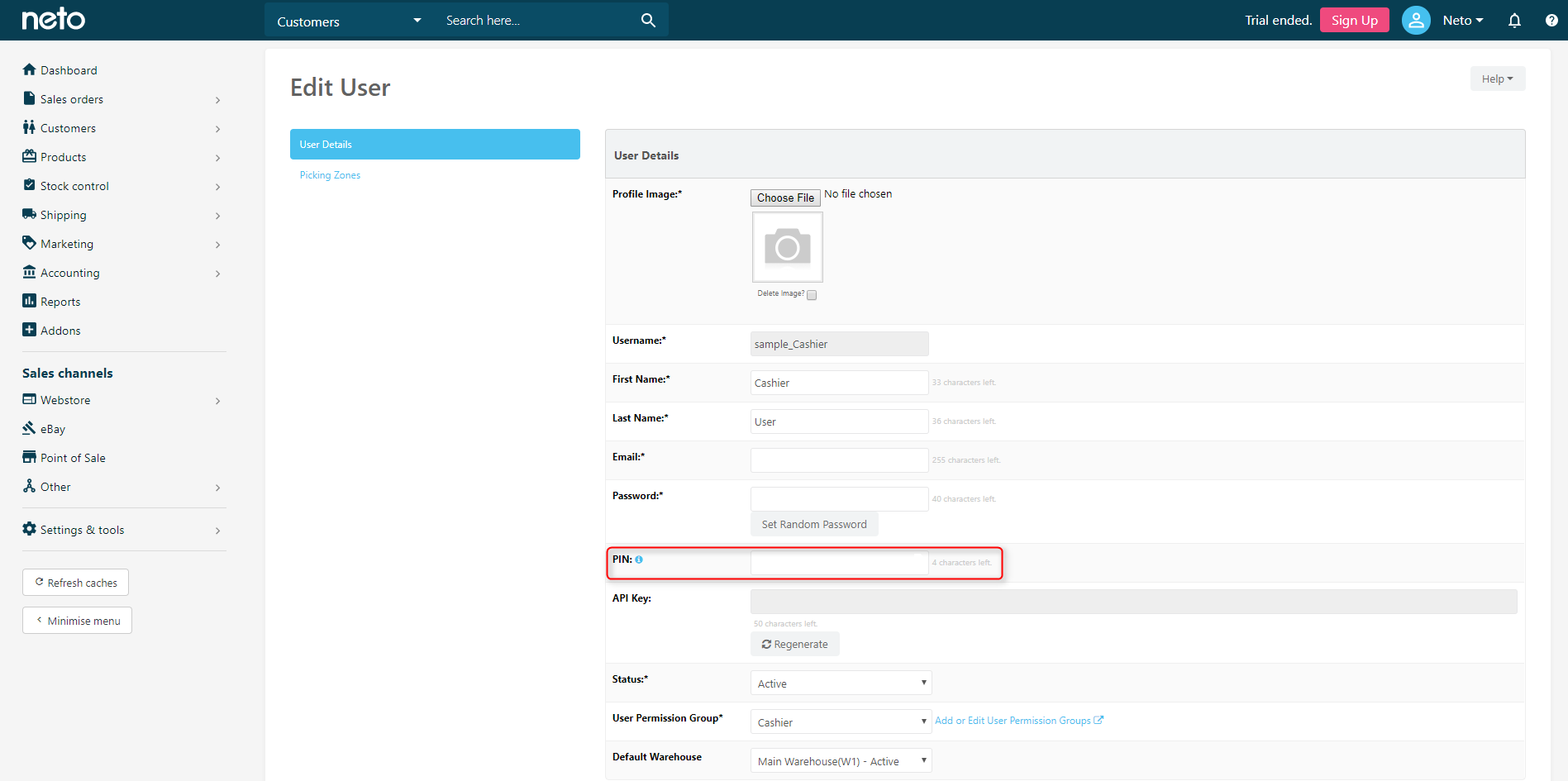Click Choose File for profile image
Screen dimensions: 1568x781
click(785, 198)
